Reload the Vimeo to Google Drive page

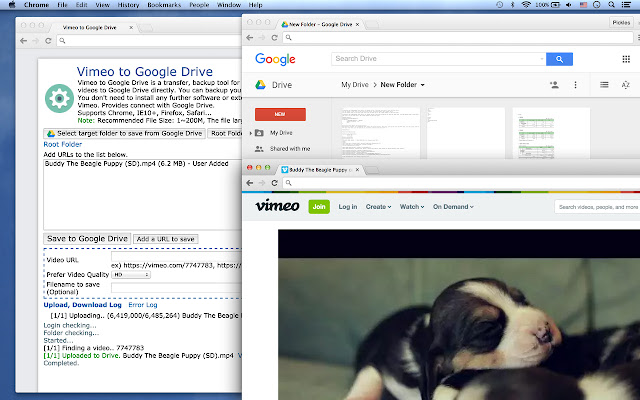click(x=48, y=41)
